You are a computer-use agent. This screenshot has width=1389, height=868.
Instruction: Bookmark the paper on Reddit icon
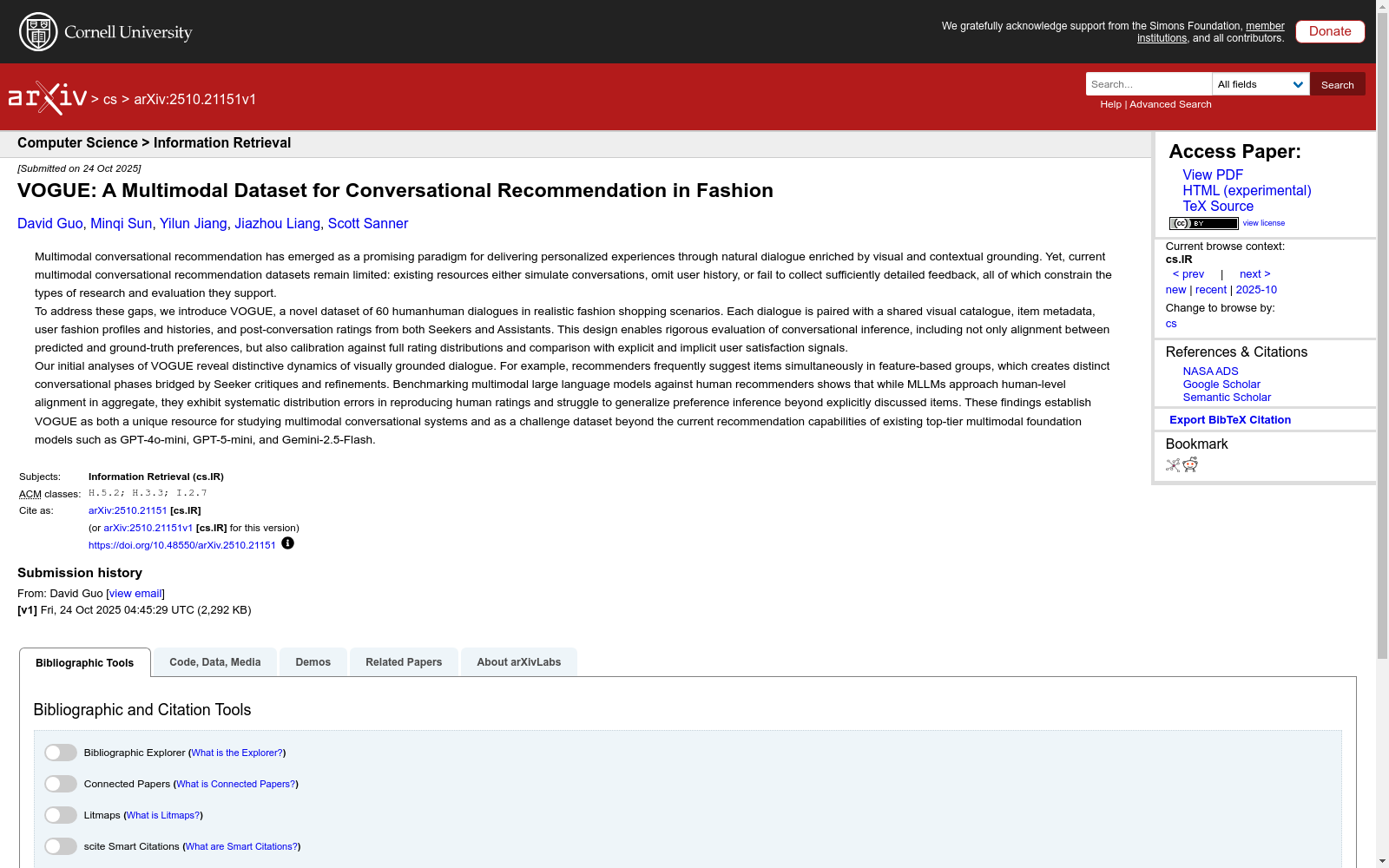pos(1190,465)
